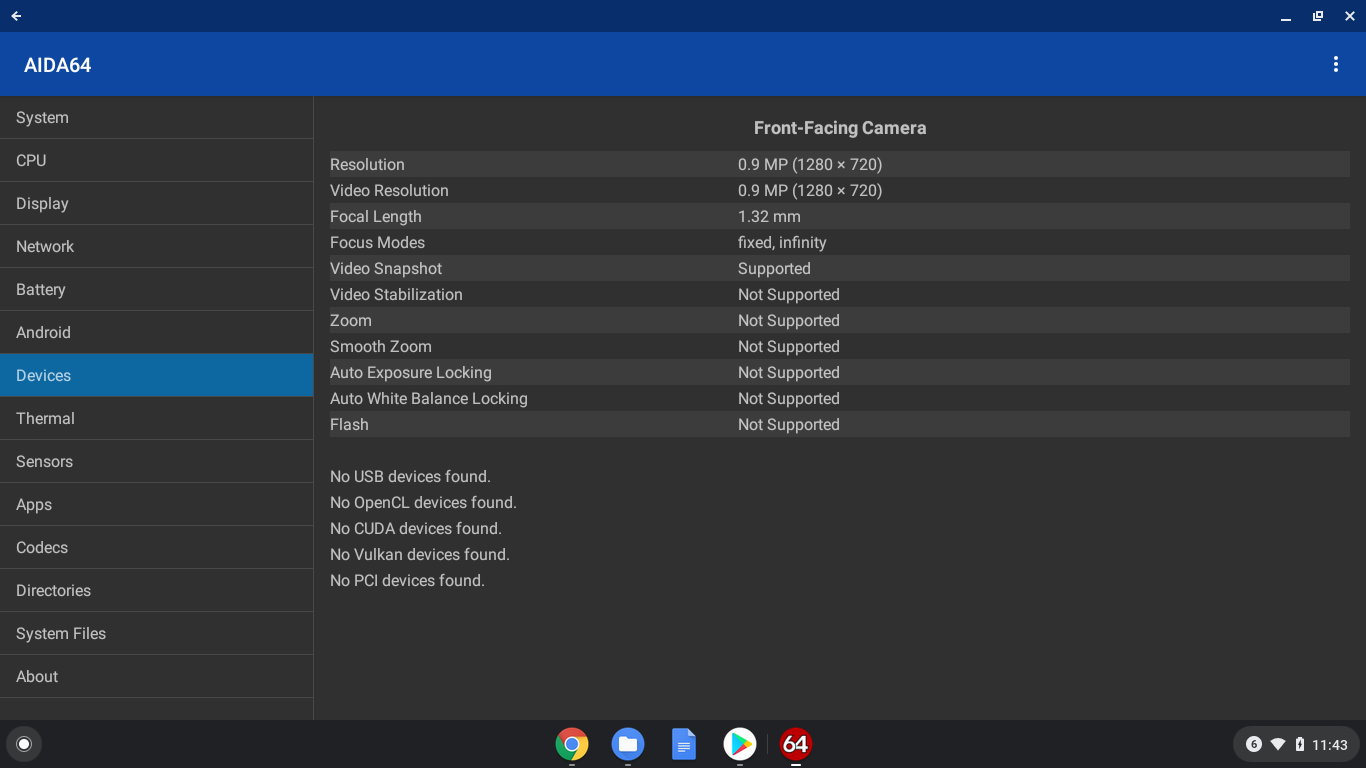Click the Front-Facing Camera heading

click(840, 128)
